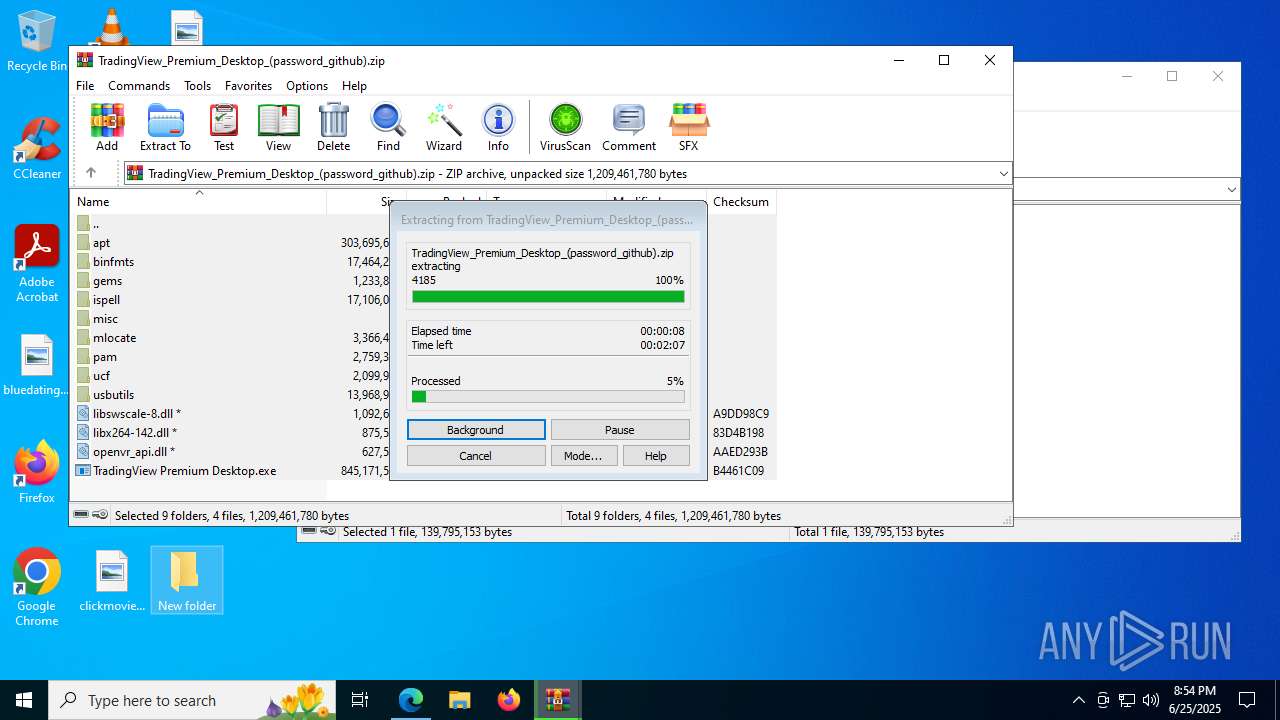Click the Background button in extraction dialog
Viewport: 1280px width, 720px height.
(x=476, y=430)
